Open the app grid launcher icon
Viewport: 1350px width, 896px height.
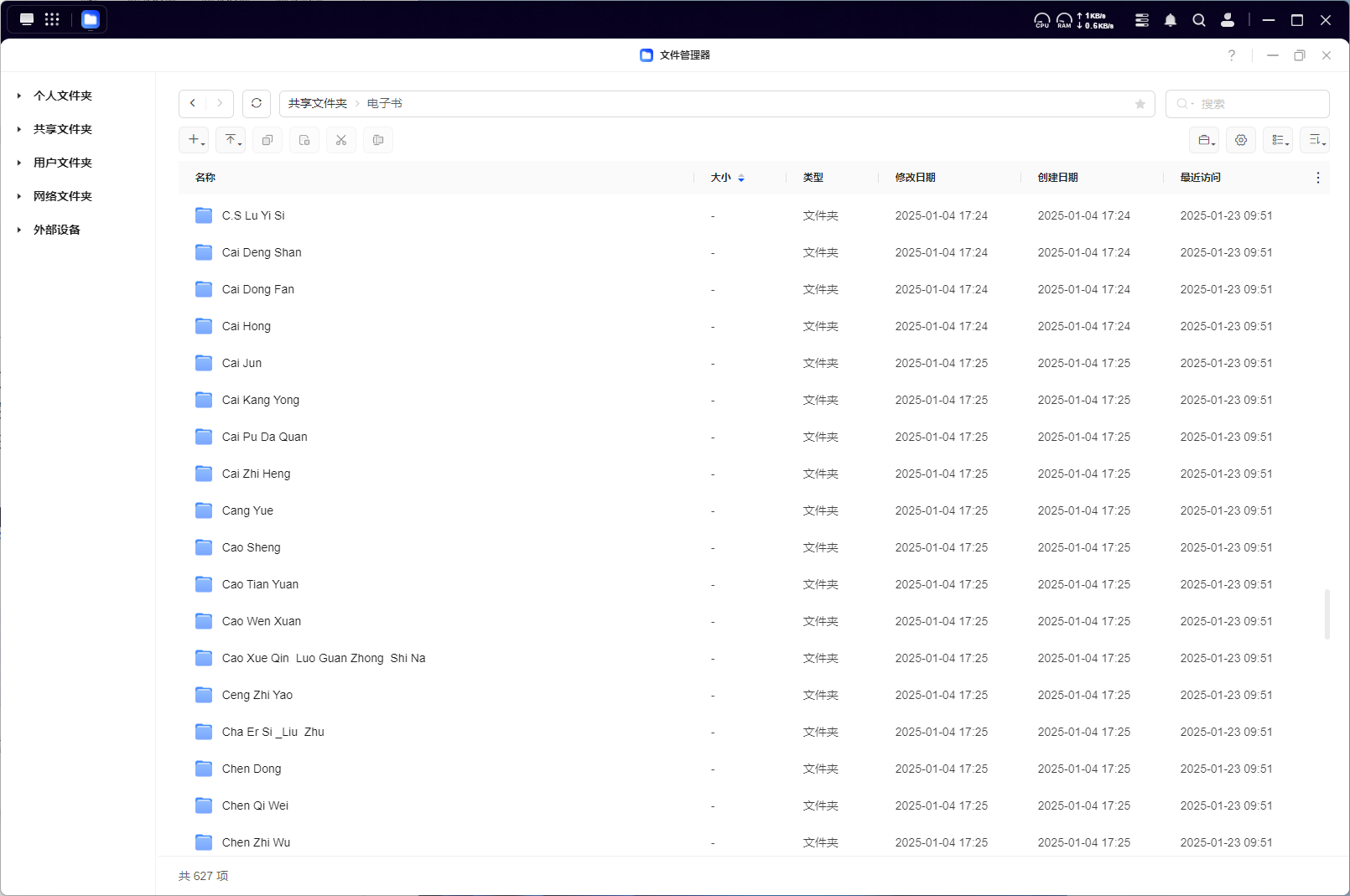point(52,19)
